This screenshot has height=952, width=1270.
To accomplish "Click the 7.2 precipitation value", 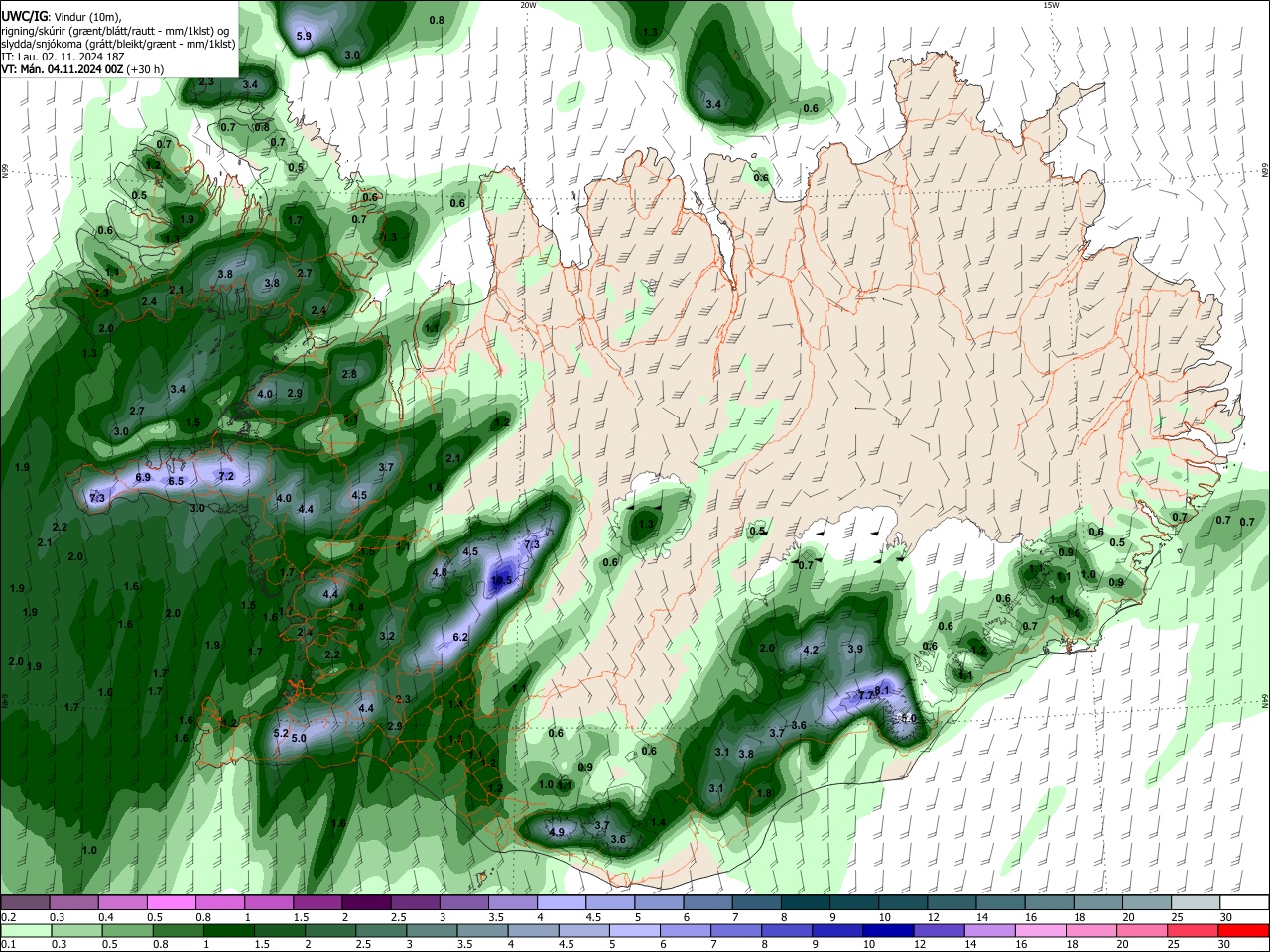I will point(225,477).
